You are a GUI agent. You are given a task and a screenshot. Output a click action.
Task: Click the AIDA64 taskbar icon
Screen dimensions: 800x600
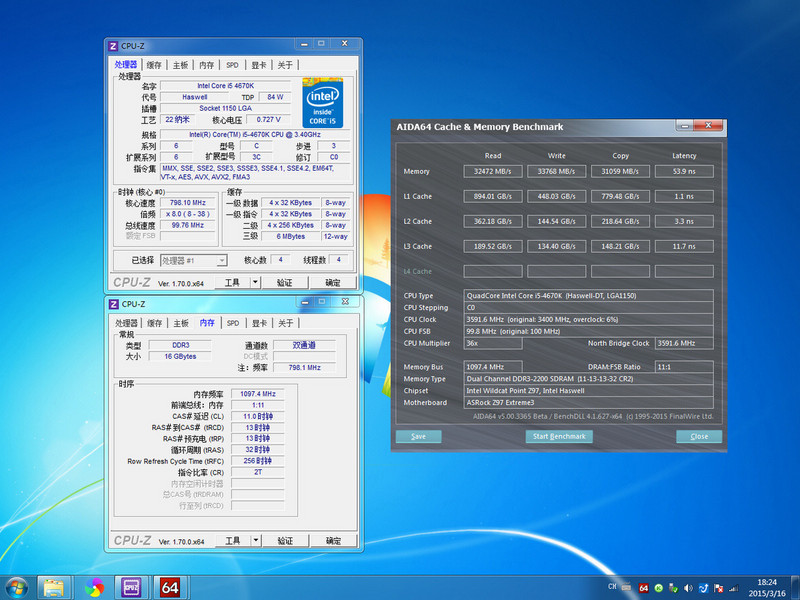[x=170, y=586]
